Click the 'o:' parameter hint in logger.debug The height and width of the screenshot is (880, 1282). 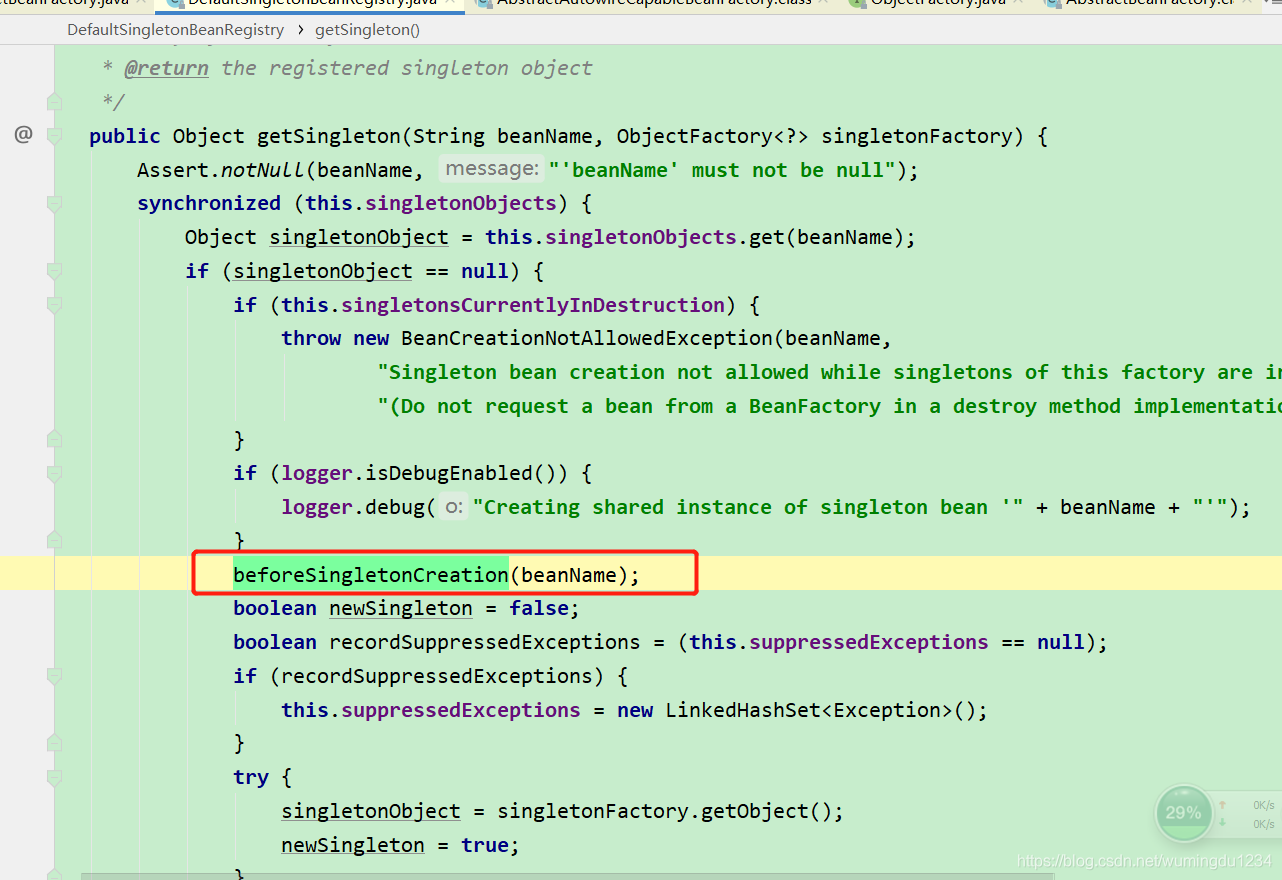(x=454, y=507)
